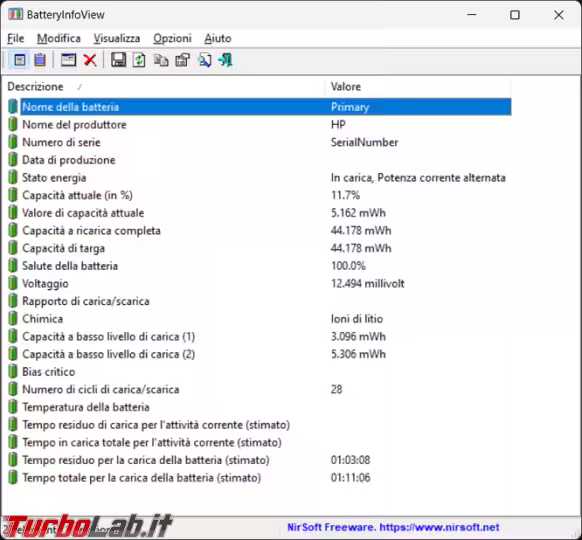Click the value 11.7%
The width and height of the screenshot is (582, 540).
tap(345, 195)
